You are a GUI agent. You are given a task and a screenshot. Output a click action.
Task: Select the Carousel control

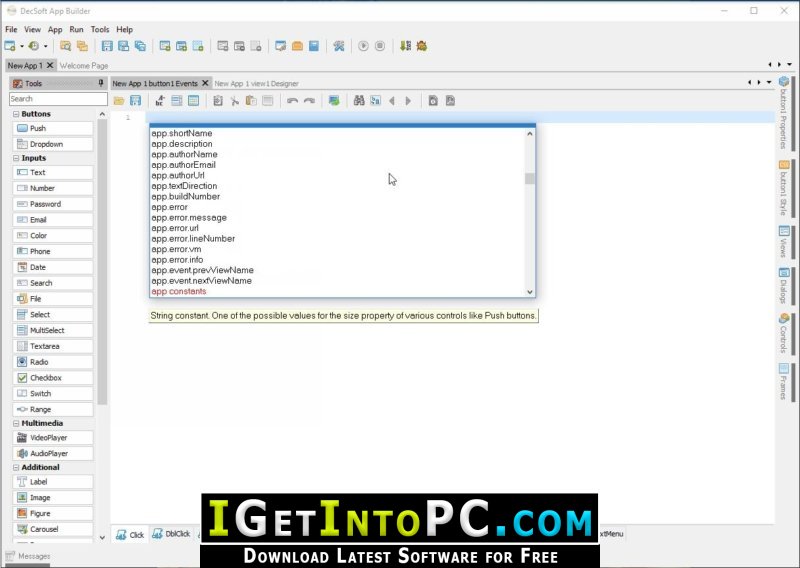[53, 529]
